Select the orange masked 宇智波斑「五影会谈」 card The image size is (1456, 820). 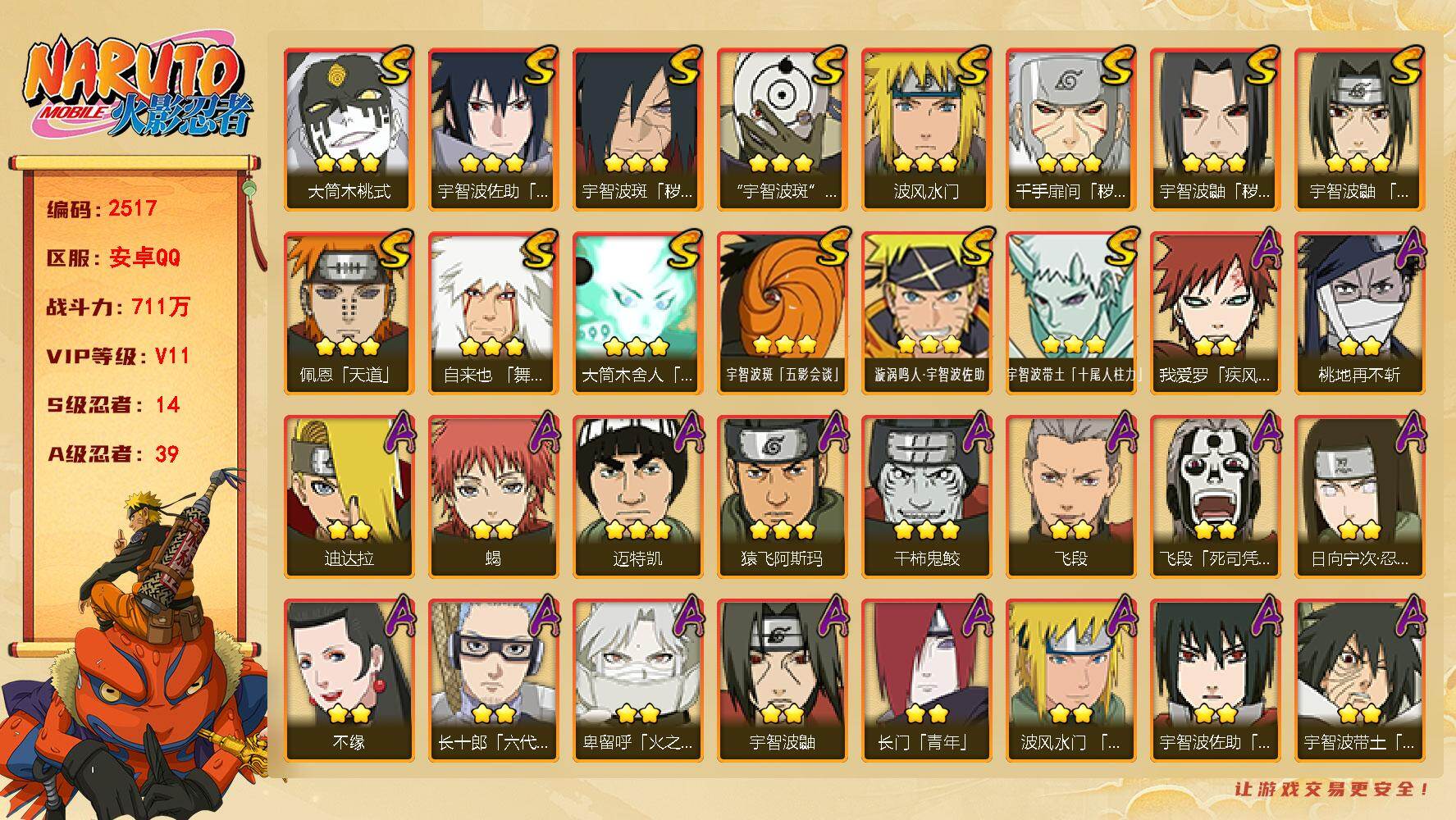(782, 313)
